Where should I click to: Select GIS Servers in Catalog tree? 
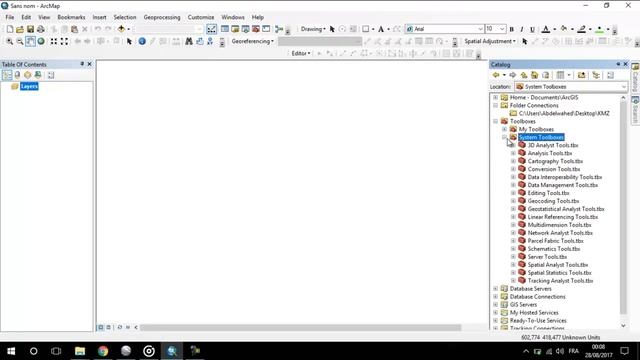[523, 304]
